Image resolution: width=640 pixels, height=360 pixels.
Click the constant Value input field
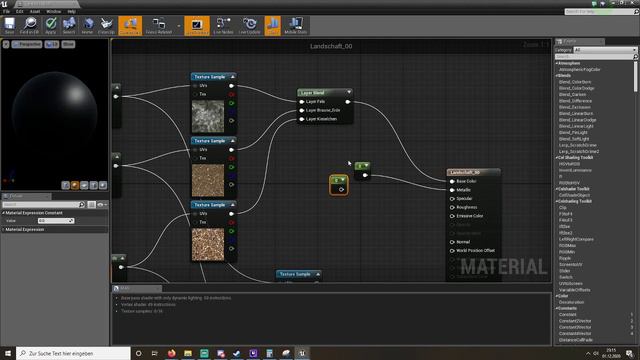coord(56,221)
